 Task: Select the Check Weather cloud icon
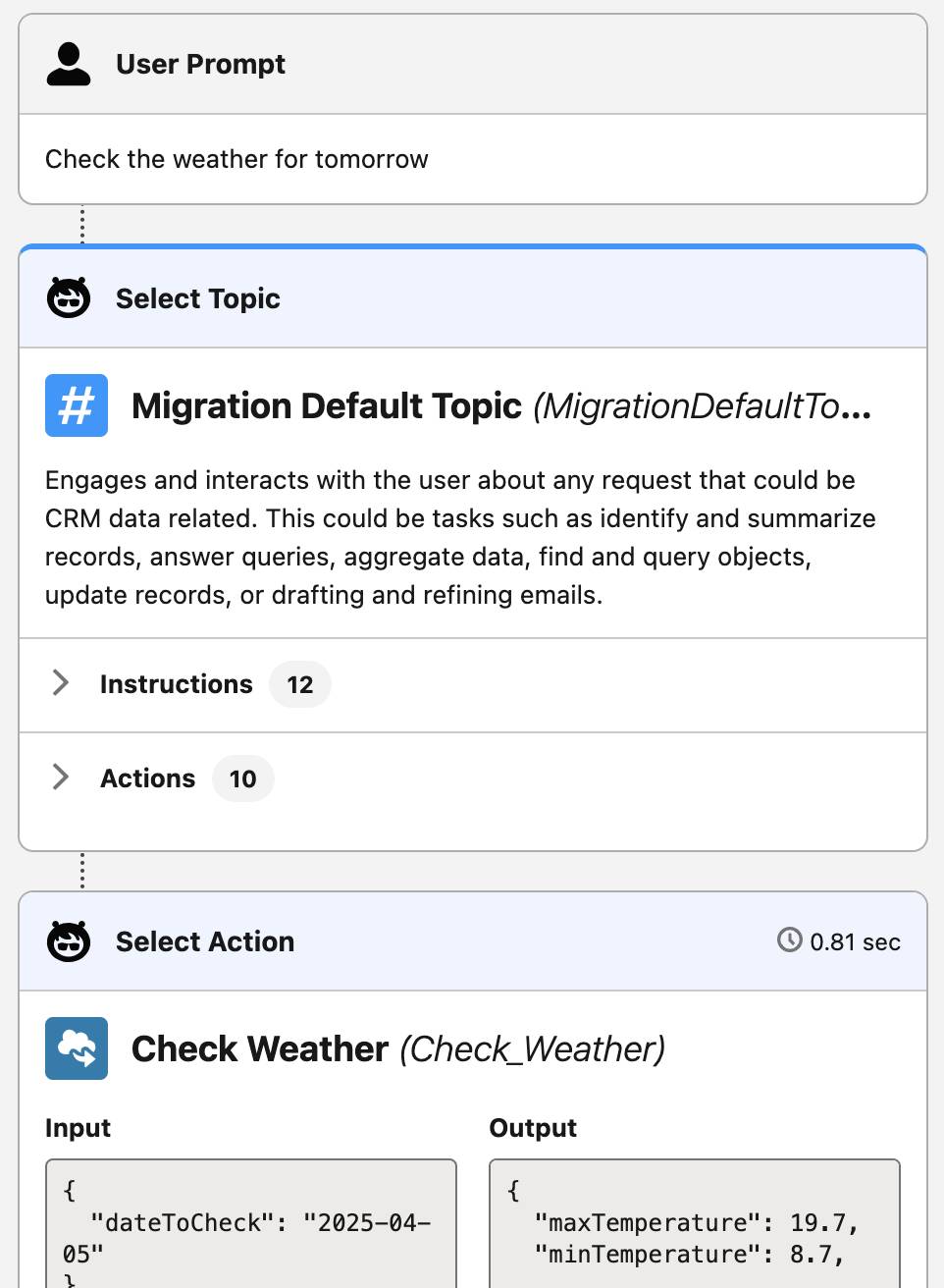(x=77, y=1048)
